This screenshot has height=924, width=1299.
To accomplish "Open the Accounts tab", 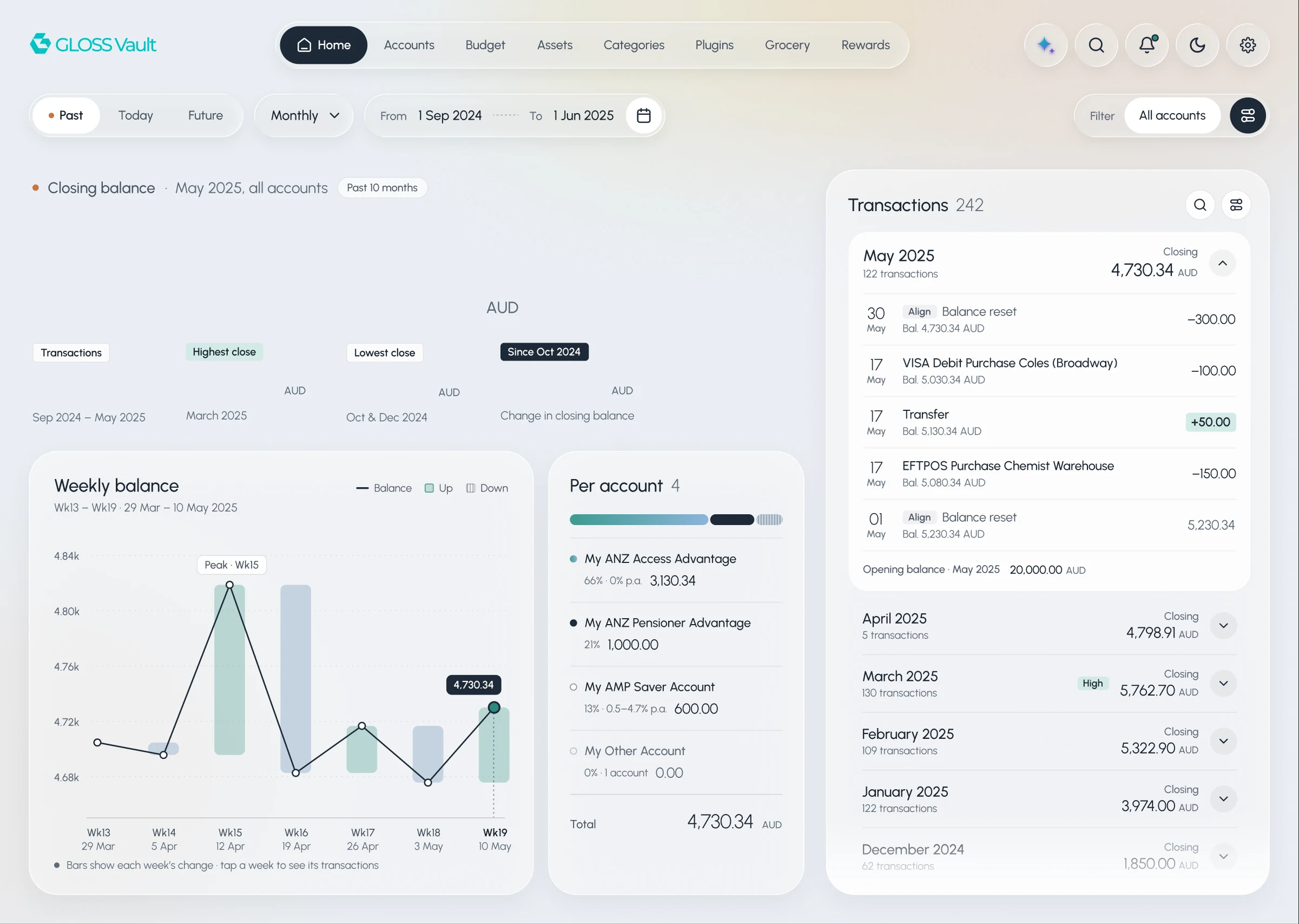I will click(x=409, y=45).
